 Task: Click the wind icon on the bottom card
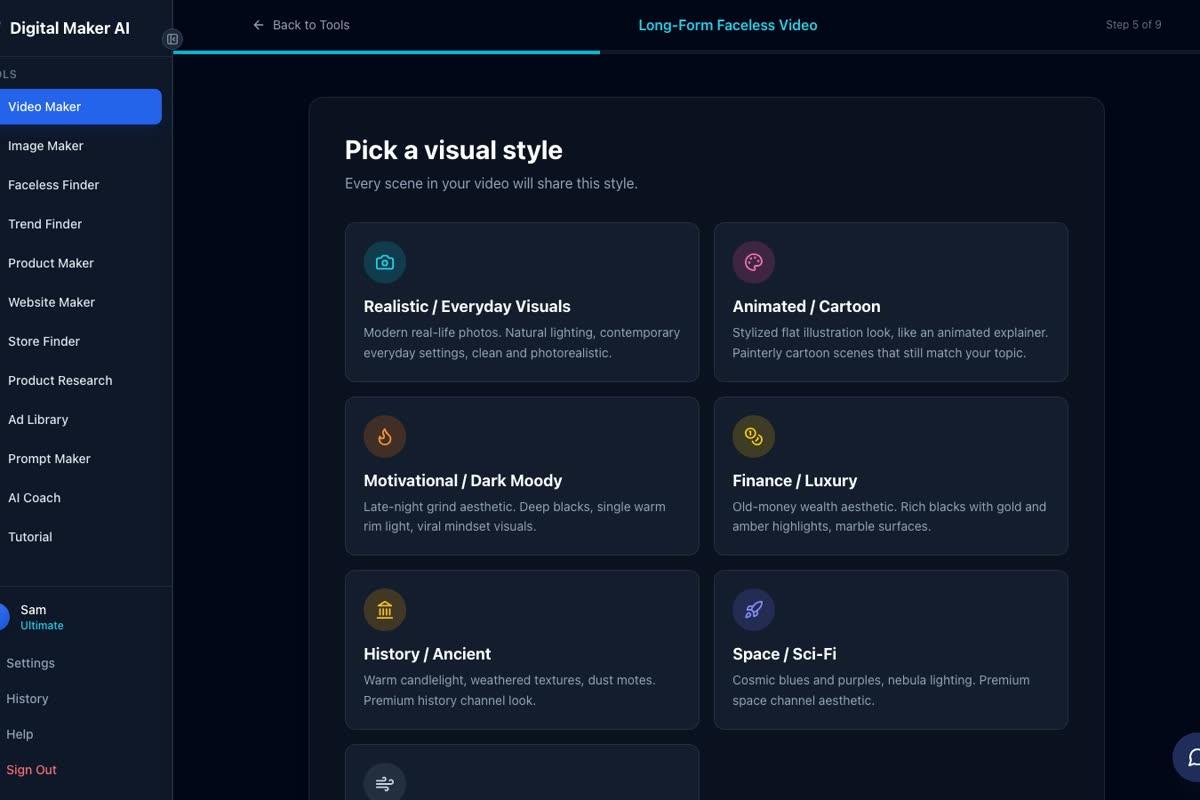click(385, 783)
